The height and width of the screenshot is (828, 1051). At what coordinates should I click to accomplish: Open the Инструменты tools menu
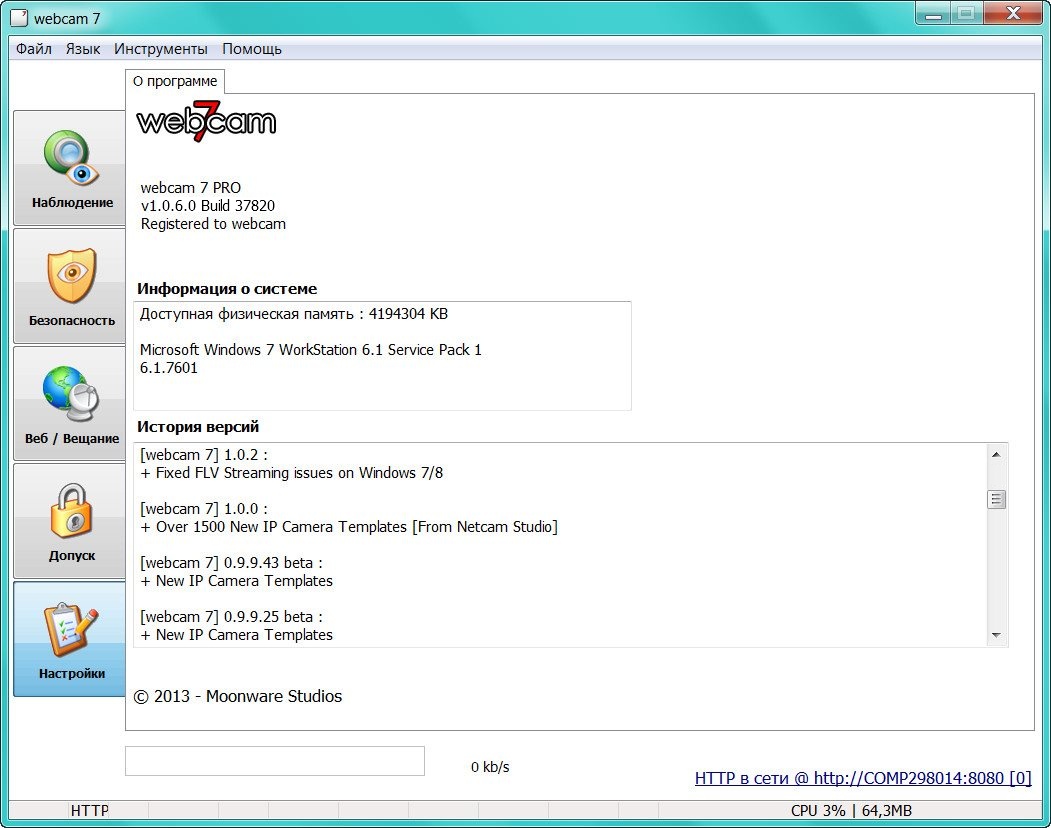pyautogui.click(x=161, y=49)
